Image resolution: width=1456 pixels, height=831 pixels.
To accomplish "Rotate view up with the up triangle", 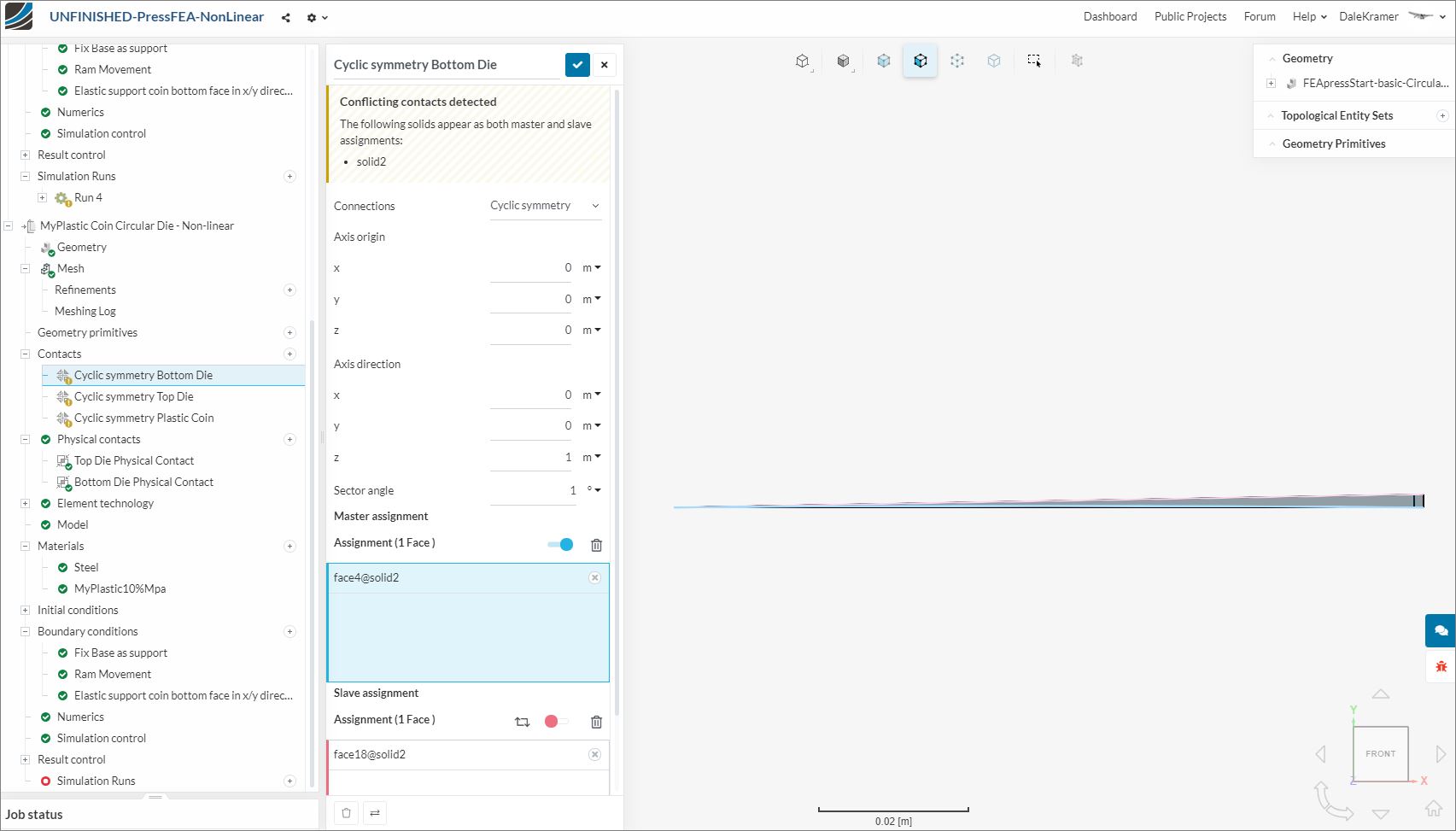I will pos(1381,694).
